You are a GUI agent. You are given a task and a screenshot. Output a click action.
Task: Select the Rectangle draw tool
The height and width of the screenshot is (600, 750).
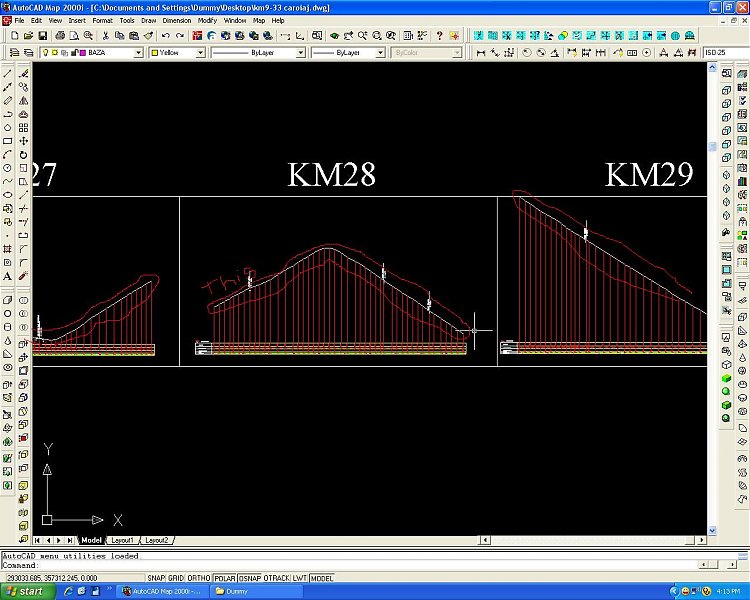7,141
